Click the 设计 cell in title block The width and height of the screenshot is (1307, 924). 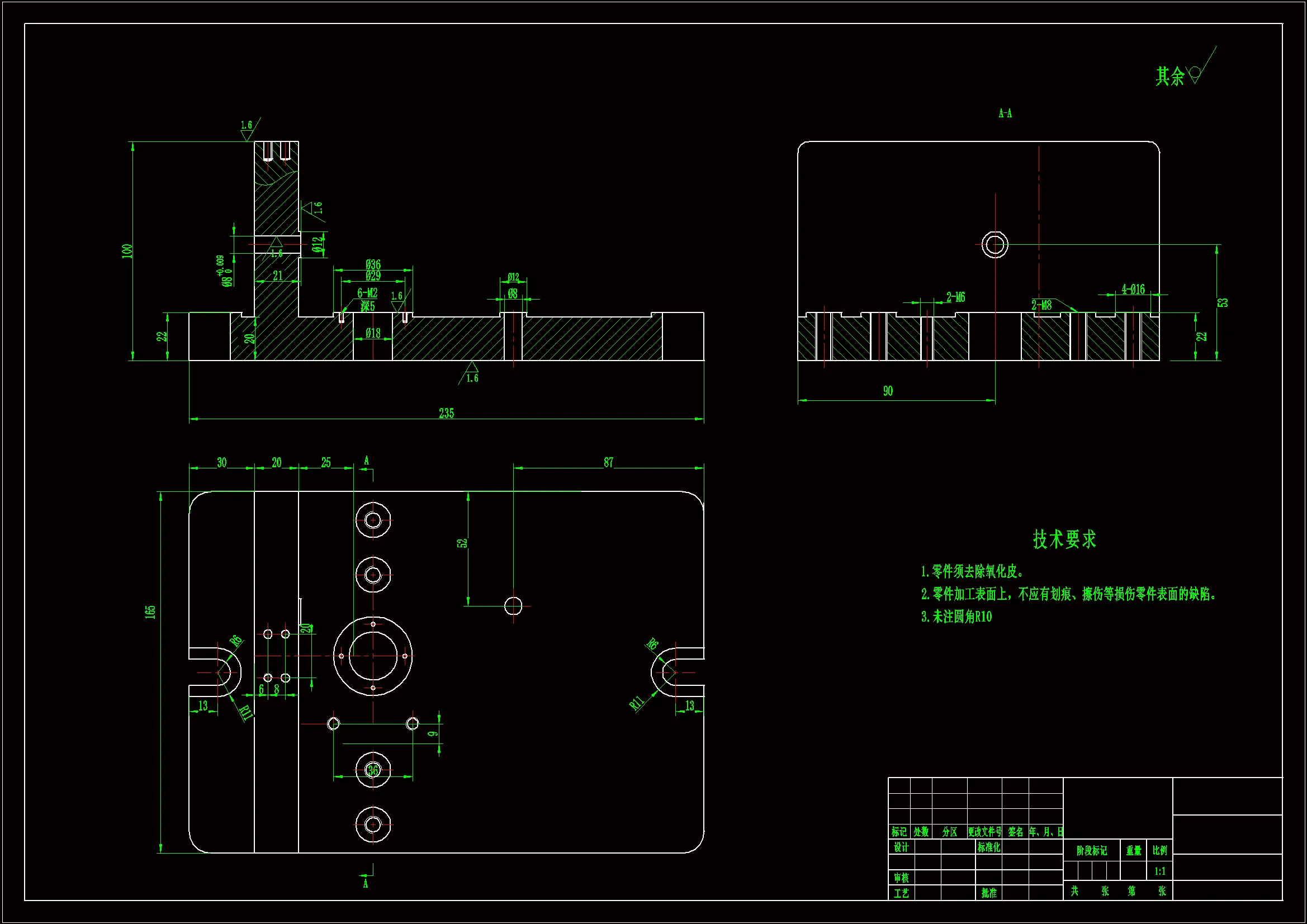coord(901,847)
